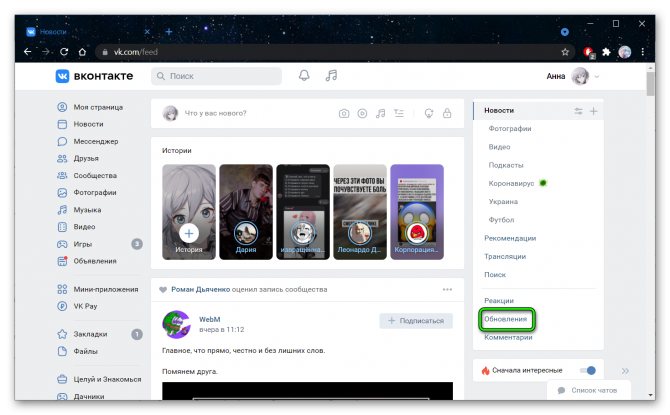Go to browser home page icon
Screen dimensions: 670x415
(x=82, y=52)
